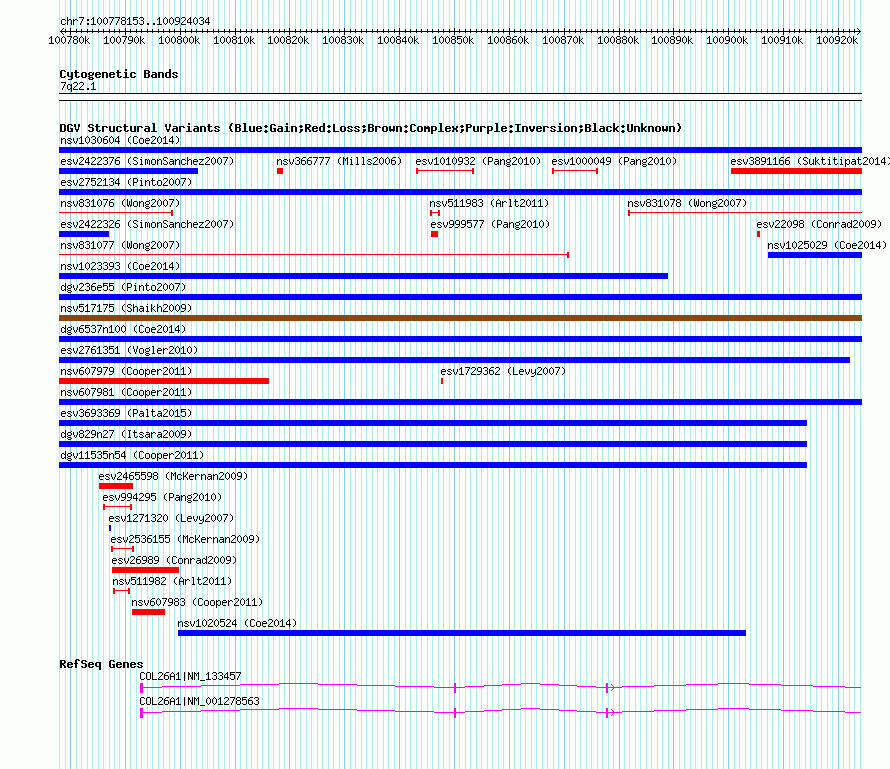Image resolution: width=890 pixels, height=769 pixels.
Task: Open the esv3693369 (Palta2015) label
Action: click(126, 413)
